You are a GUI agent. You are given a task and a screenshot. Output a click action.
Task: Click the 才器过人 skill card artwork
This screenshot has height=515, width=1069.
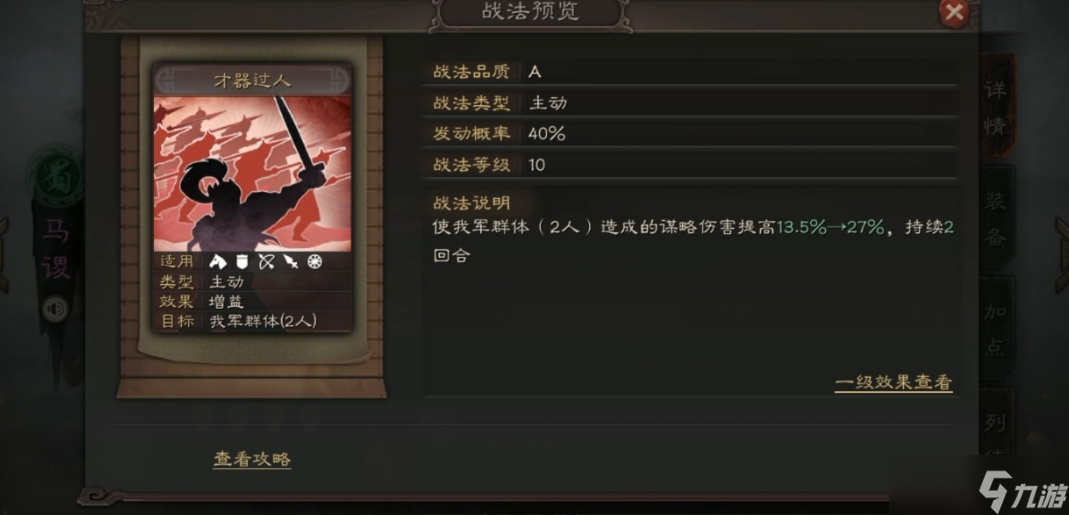coord(252,174)
